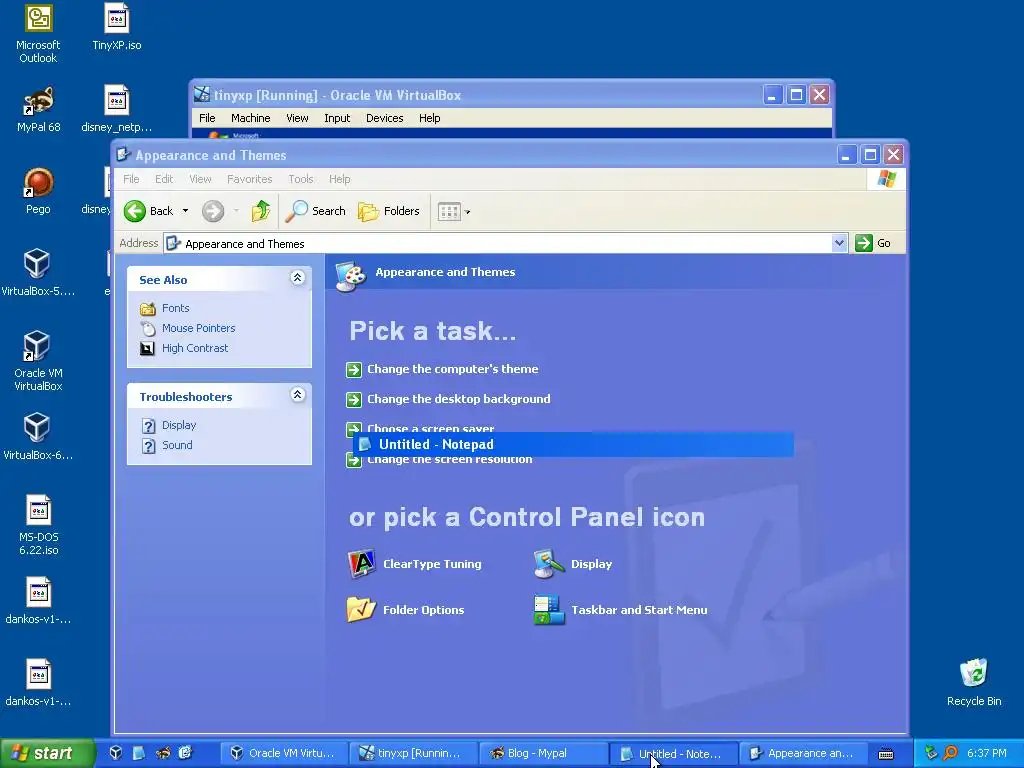Select the Pego desktop icon

click(x=38, y=191)
